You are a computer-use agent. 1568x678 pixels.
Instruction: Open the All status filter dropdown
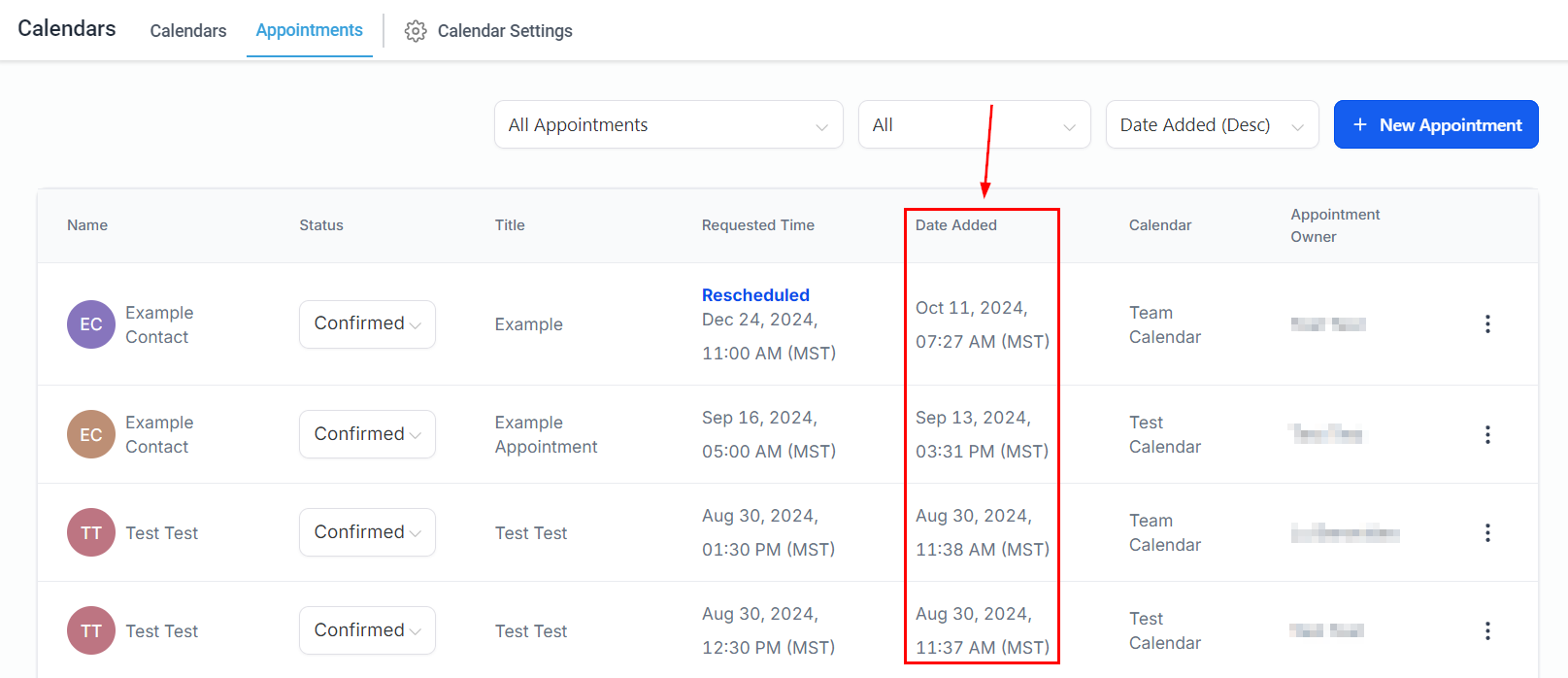tap(974, 125)
